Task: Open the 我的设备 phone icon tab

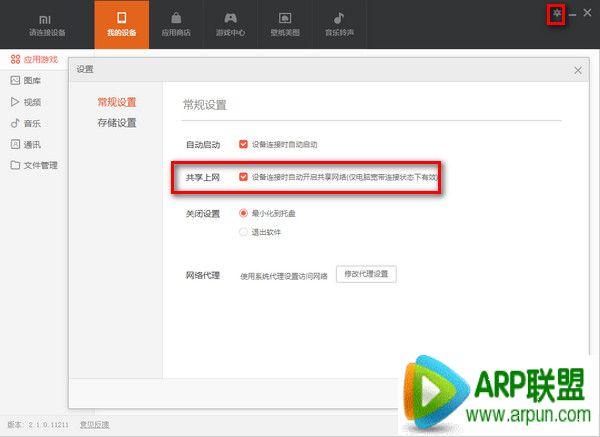Action: pos(122,25)
